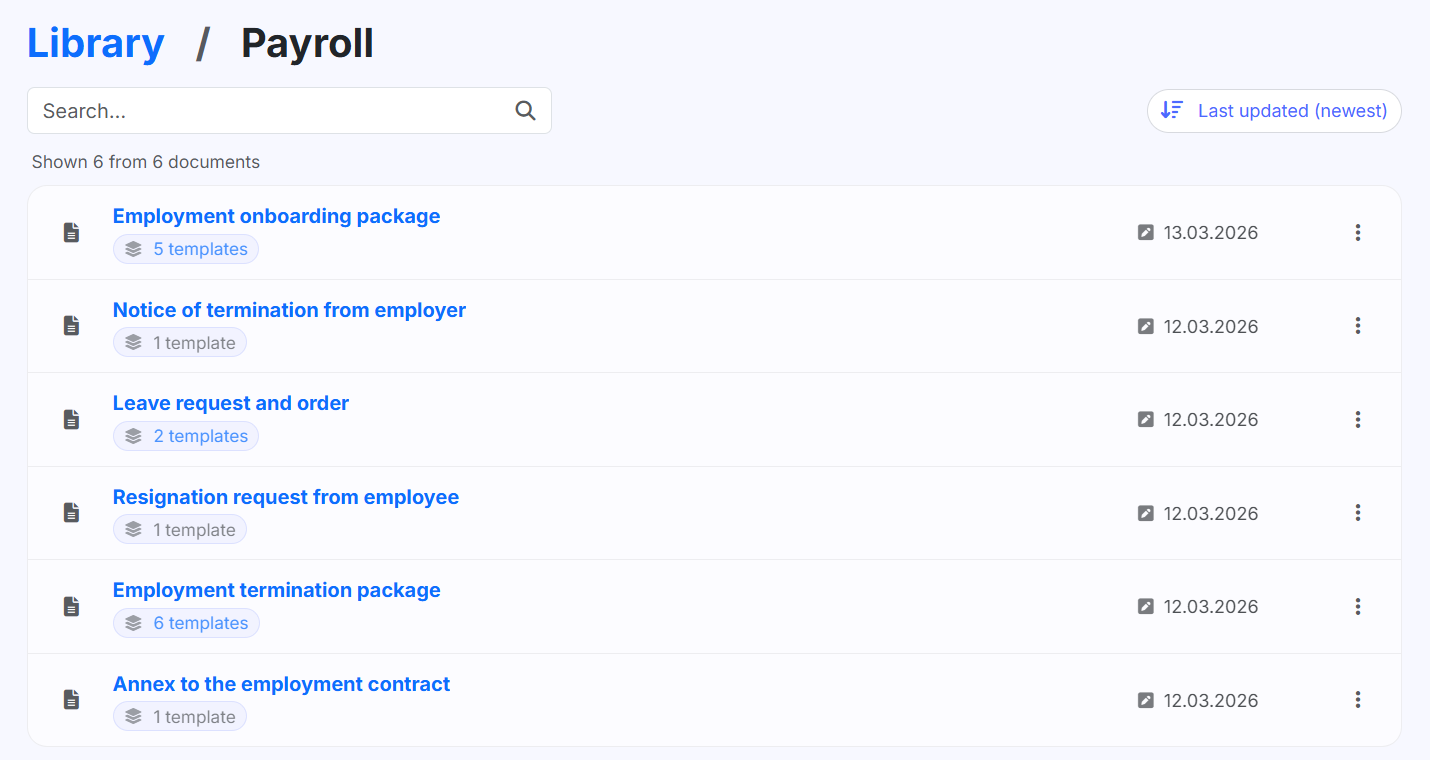This screenshot has width=1430, height=760.
Task: Open Notice of termination from employer
Action: click(x=289, y=310)
